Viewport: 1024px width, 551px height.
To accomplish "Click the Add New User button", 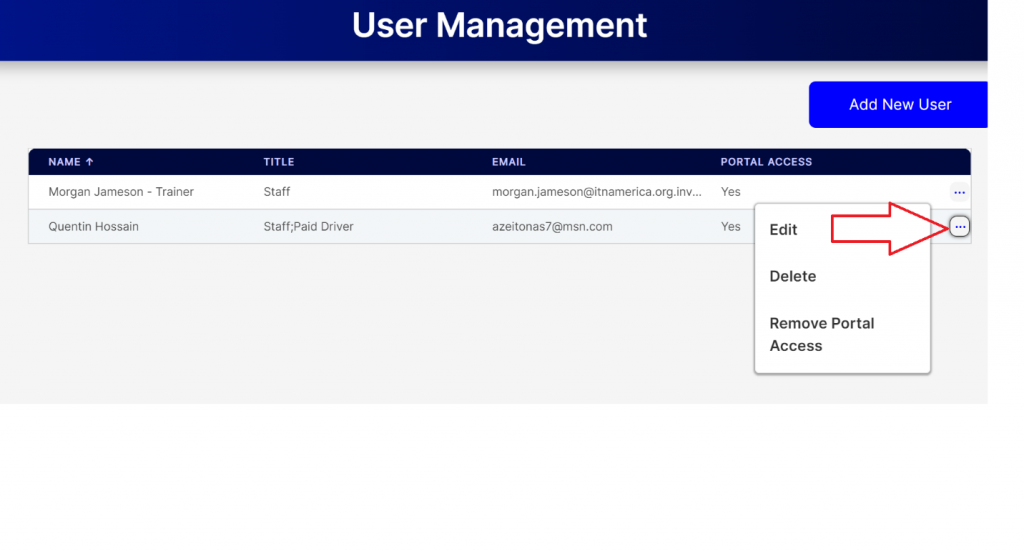I will coord(898,104).
